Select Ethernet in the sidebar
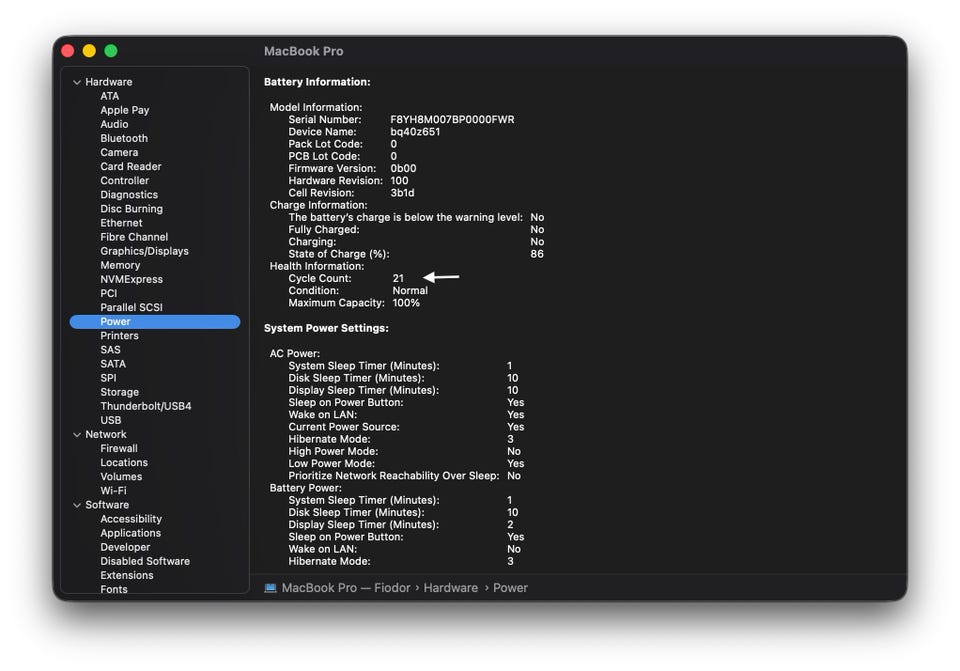Image resolution: width=960 pixels, height=671 pixels. tap(121, 223)
